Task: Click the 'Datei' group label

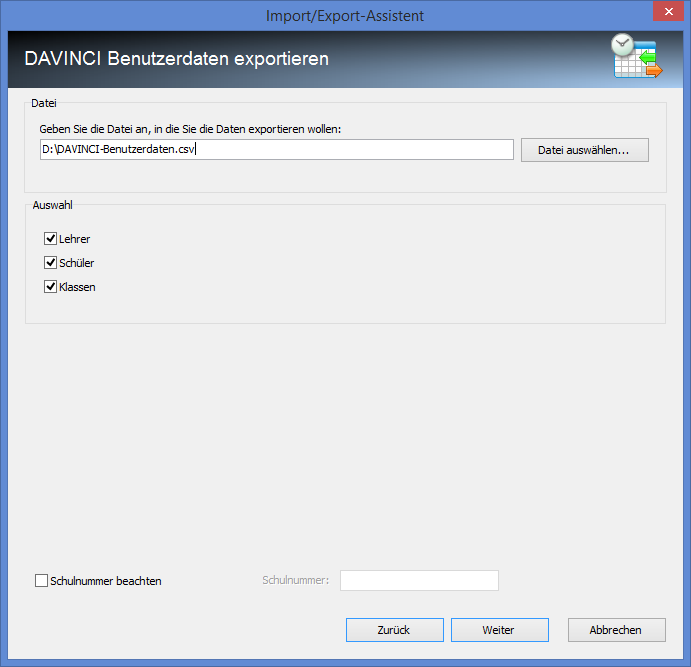Action: click(44, 103)
